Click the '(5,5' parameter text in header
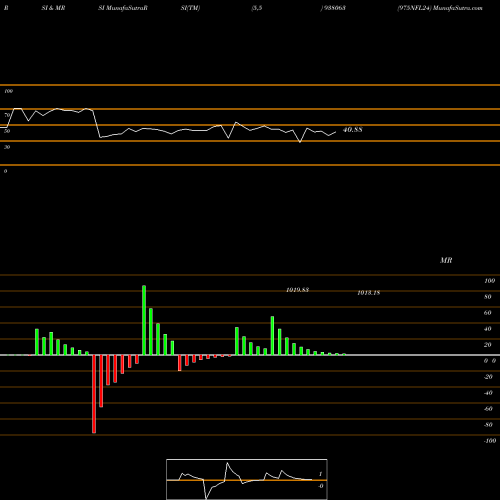 coord(257,8)
